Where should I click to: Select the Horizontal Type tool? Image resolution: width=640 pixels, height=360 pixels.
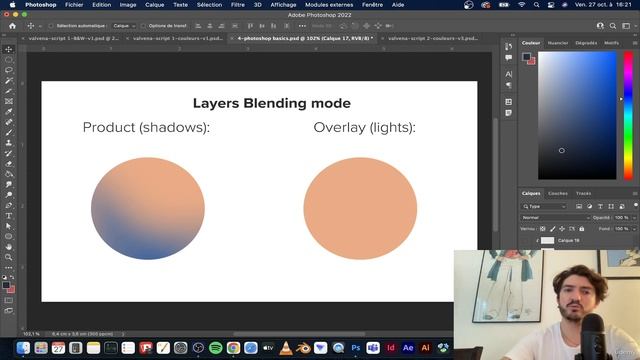(x=9, y=216)
